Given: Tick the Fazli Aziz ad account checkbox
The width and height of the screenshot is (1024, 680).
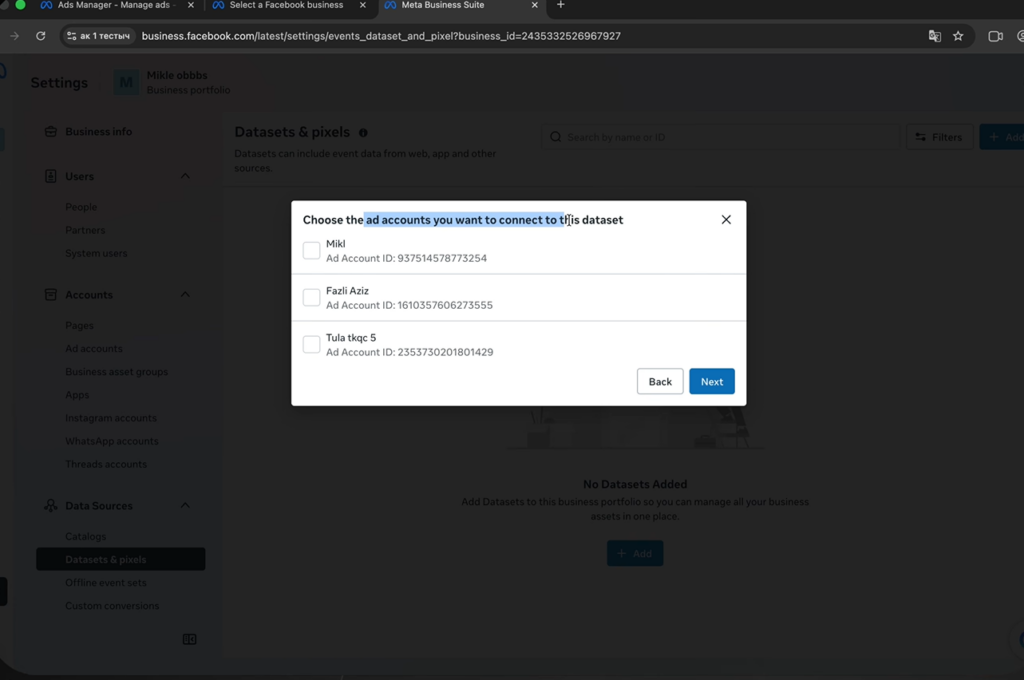Looking at the screenshot, I should pyautogui.click(x=312, y=297).
